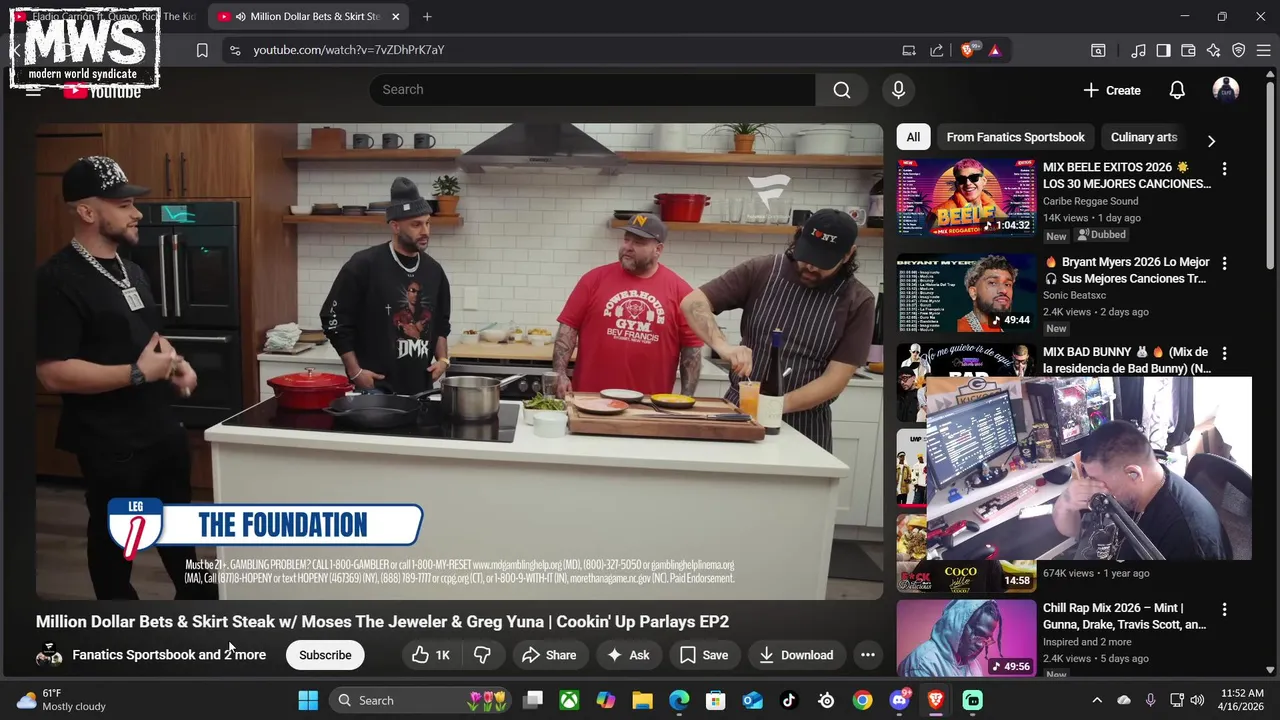This screenshot has height=720, width=1280.
Task: Click the YouTube search magnifier button
Action: (x=842, y=90)
